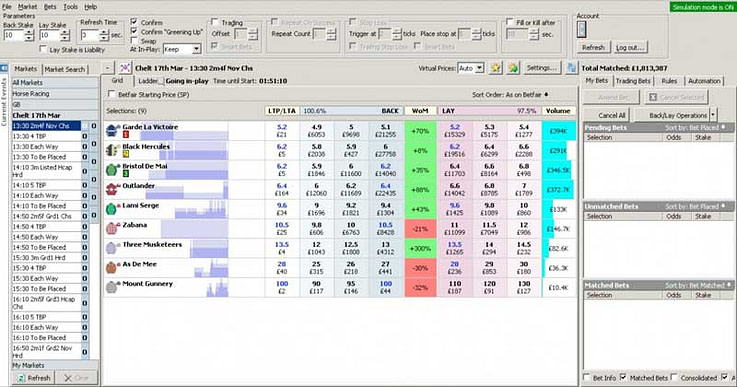Enable the Trading checkbox
The width and height of the screenshot is (737, 387).
[x=215, y=22]
